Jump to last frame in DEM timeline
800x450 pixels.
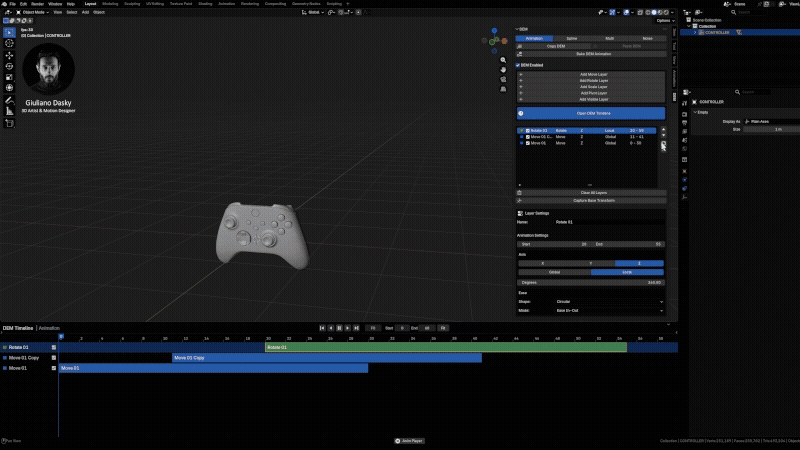tap(357, 328)
